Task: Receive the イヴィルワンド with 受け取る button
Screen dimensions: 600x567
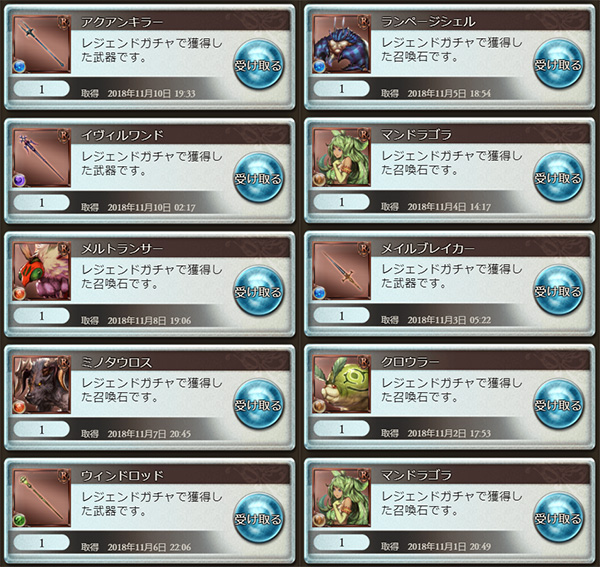Action: [259, 178]
